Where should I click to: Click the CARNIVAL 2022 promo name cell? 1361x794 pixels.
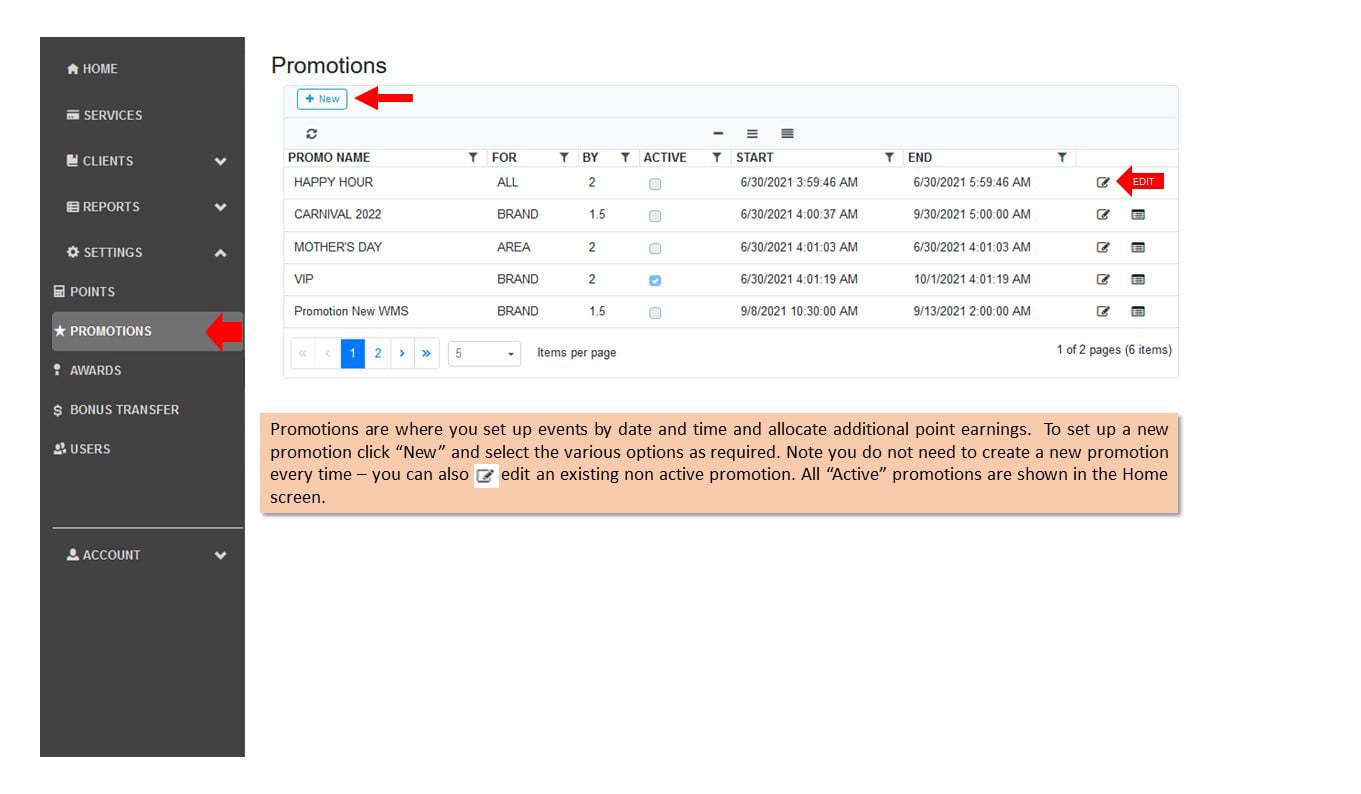[x=338, y=214]
